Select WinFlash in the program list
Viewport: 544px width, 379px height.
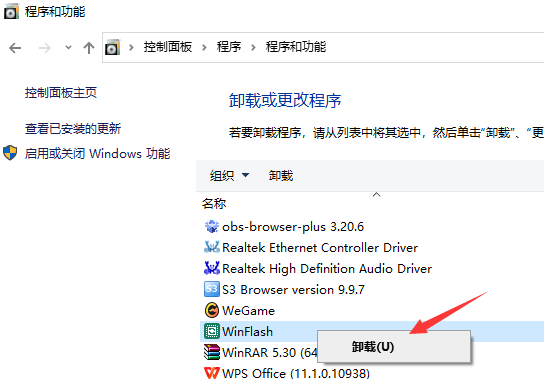click(x=247, y=331)
